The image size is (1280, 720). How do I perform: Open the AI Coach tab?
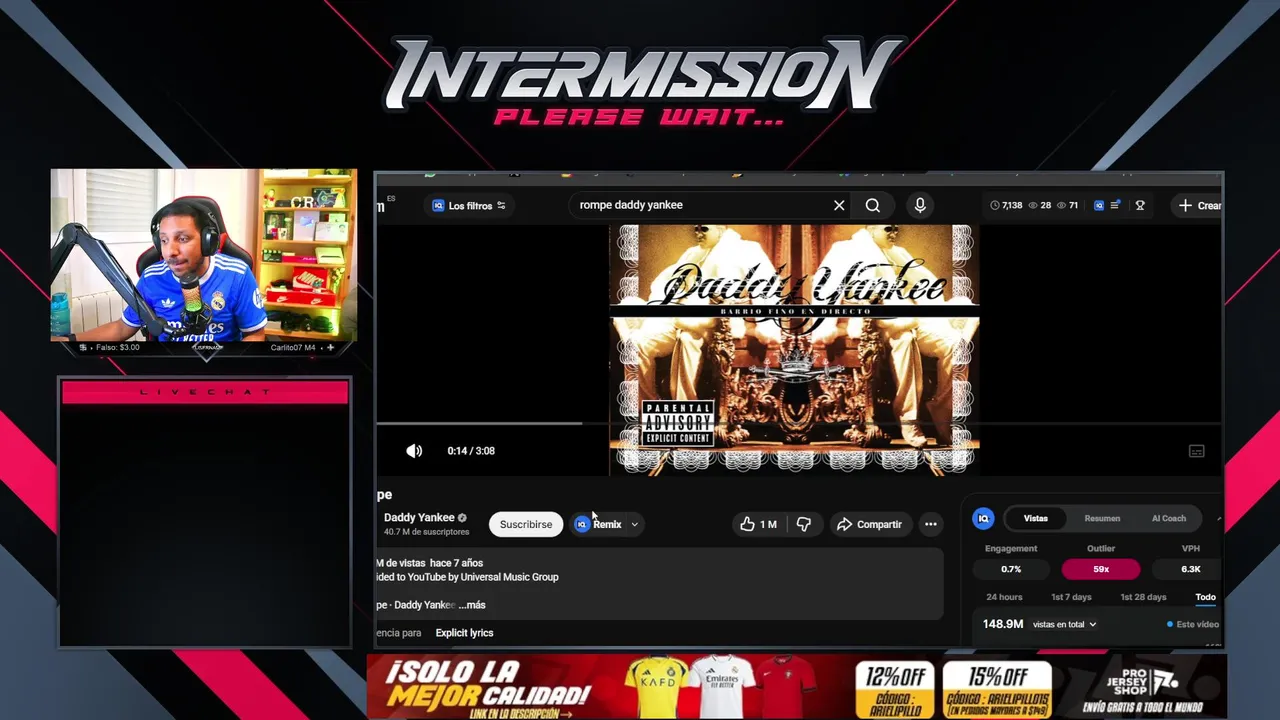[1168, 518]
